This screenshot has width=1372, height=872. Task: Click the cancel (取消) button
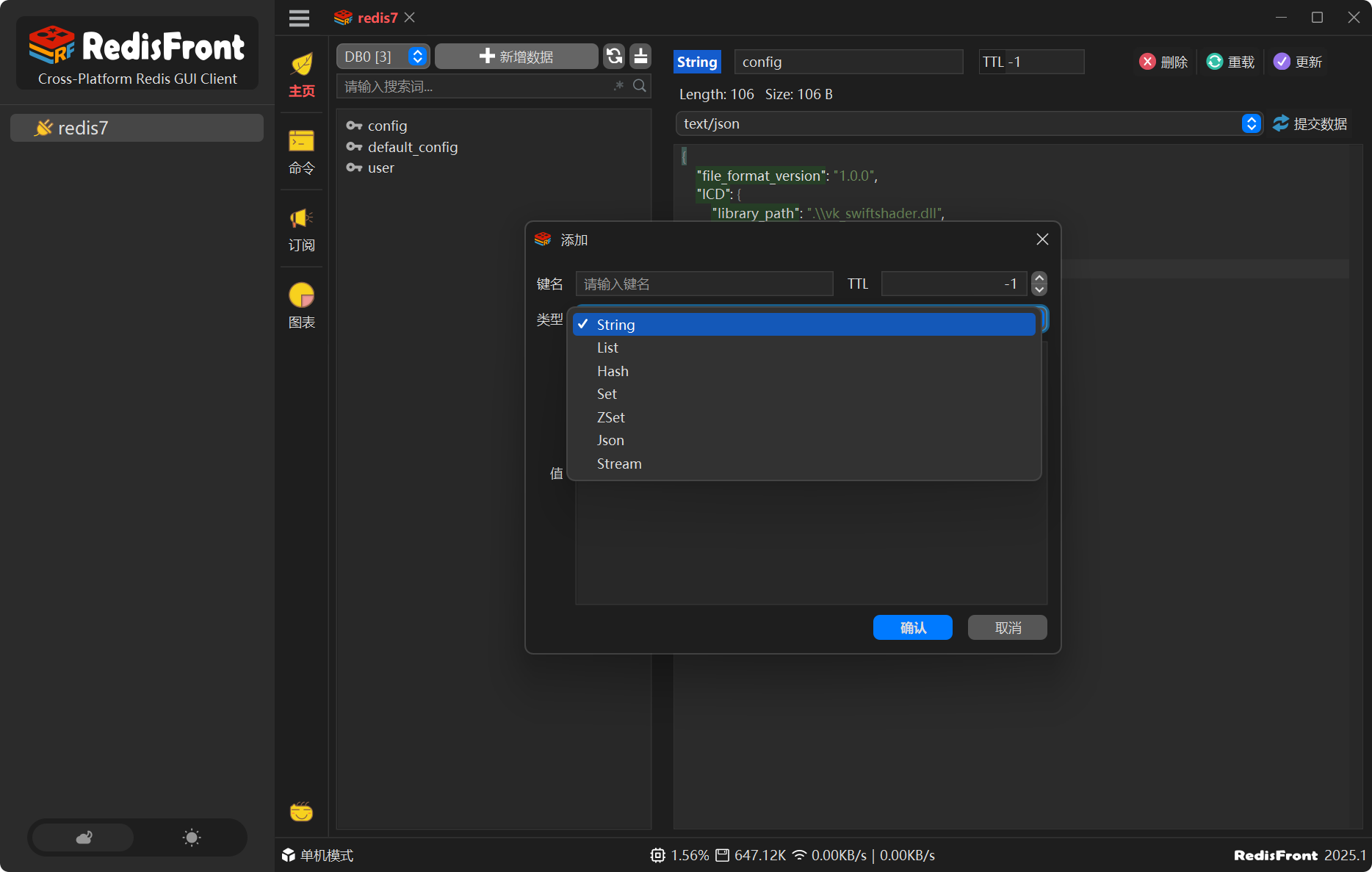(1008, 627)
